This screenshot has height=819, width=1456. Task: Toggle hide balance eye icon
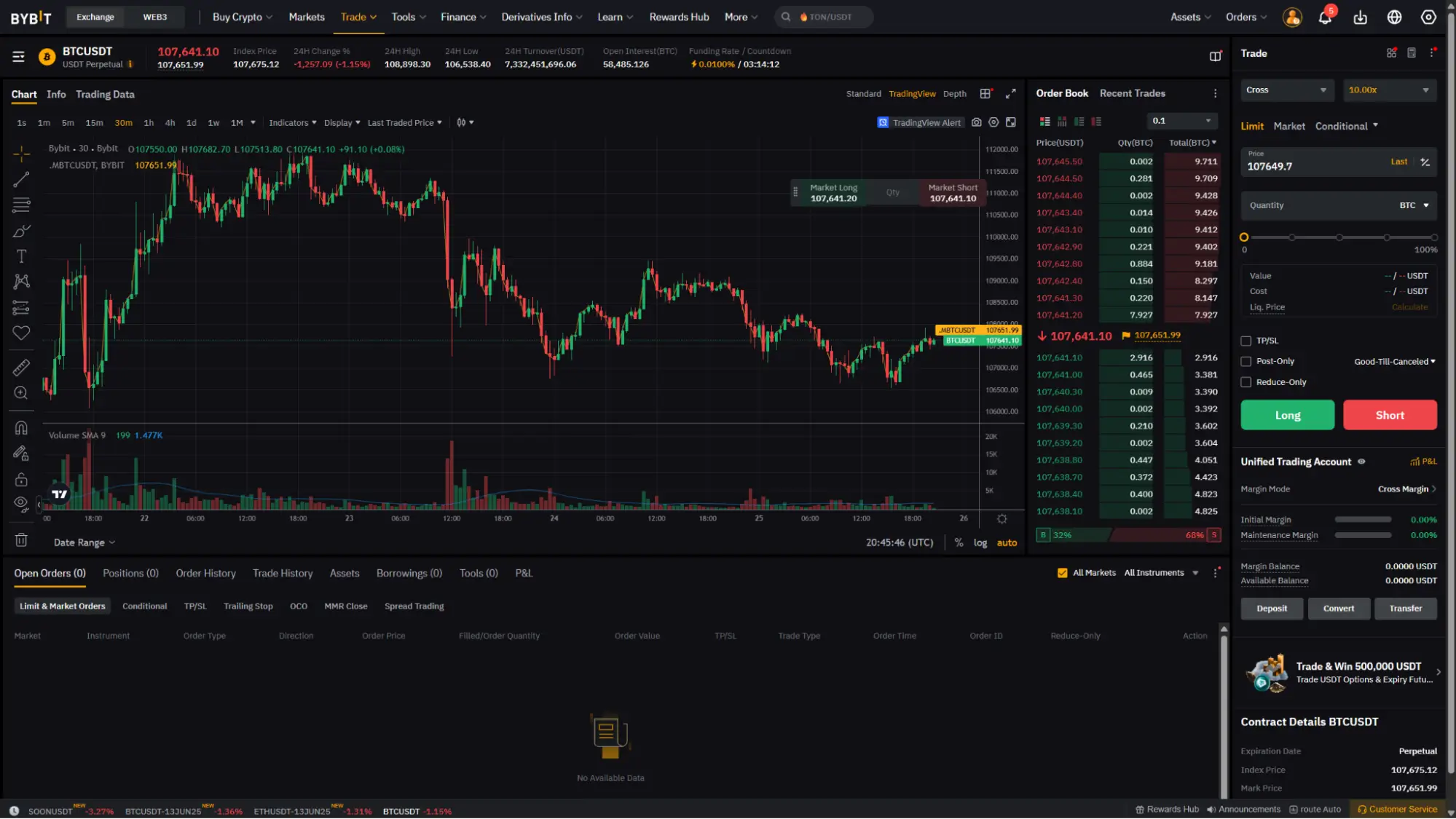click(x=1361, y=462)
